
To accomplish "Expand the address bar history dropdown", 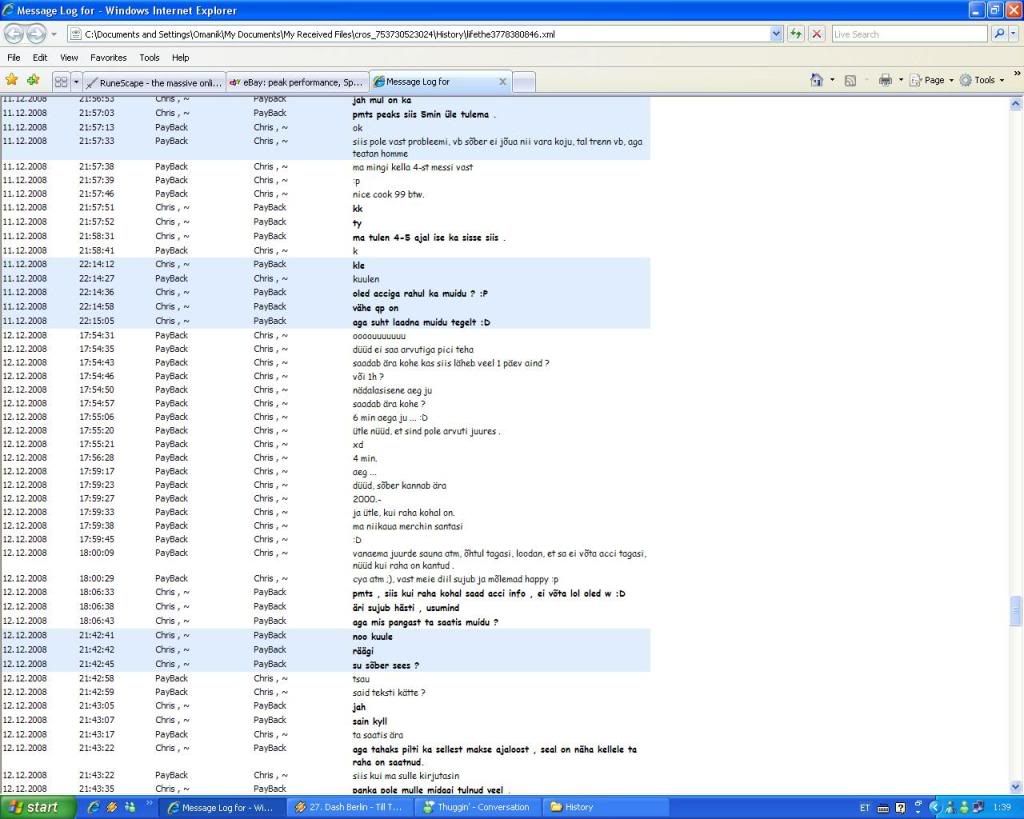I will (776, 34).
